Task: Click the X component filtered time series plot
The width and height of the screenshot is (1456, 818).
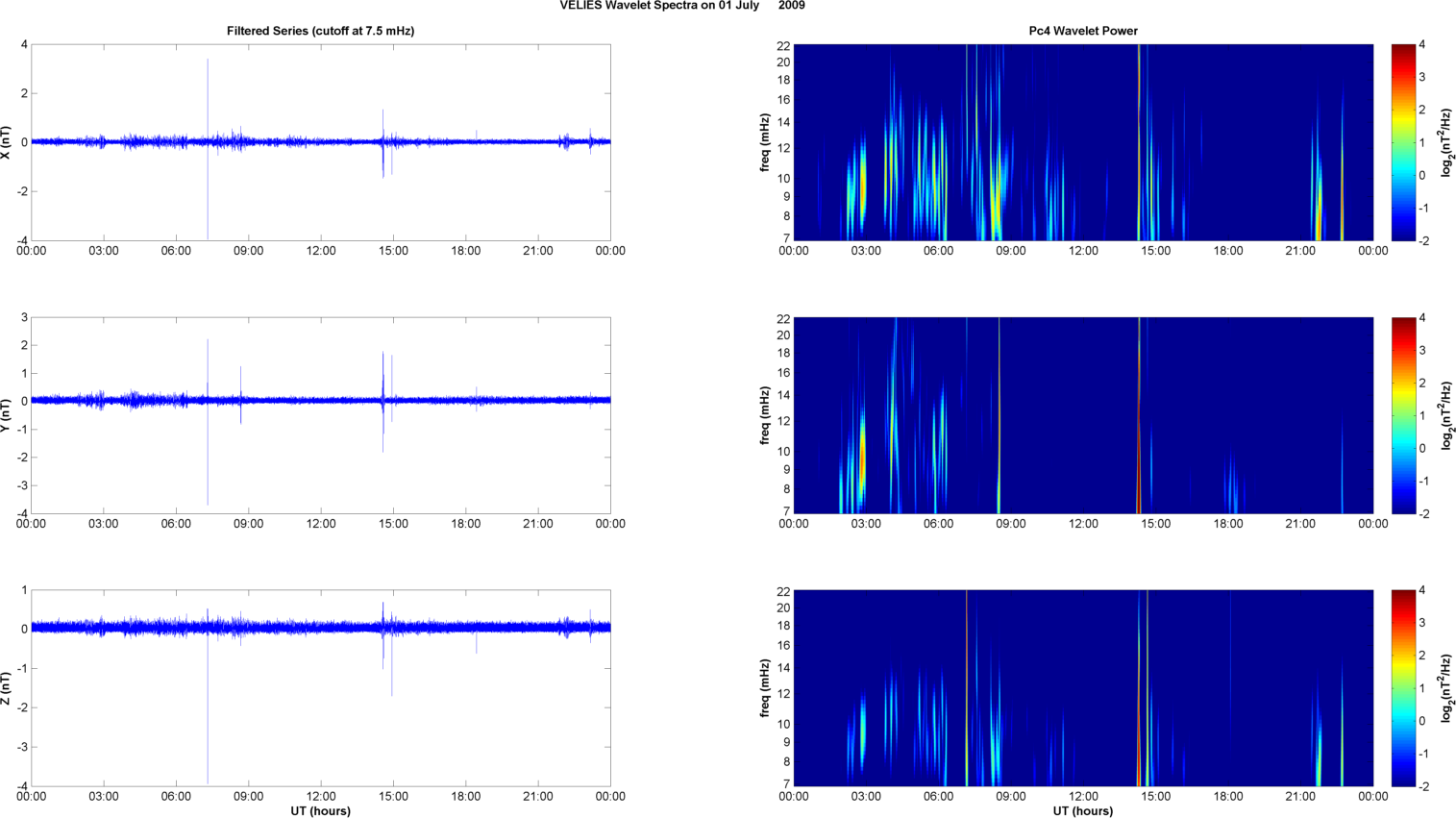Action: point(321,142)
